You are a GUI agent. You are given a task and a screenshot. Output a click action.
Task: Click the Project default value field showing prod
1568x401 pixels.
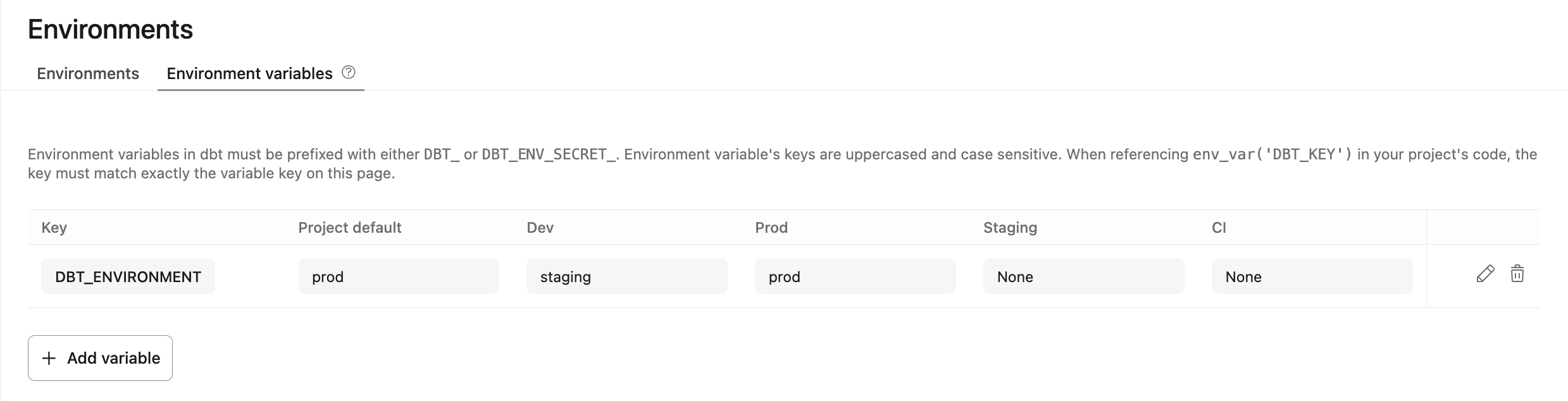[x=398, y=276]
